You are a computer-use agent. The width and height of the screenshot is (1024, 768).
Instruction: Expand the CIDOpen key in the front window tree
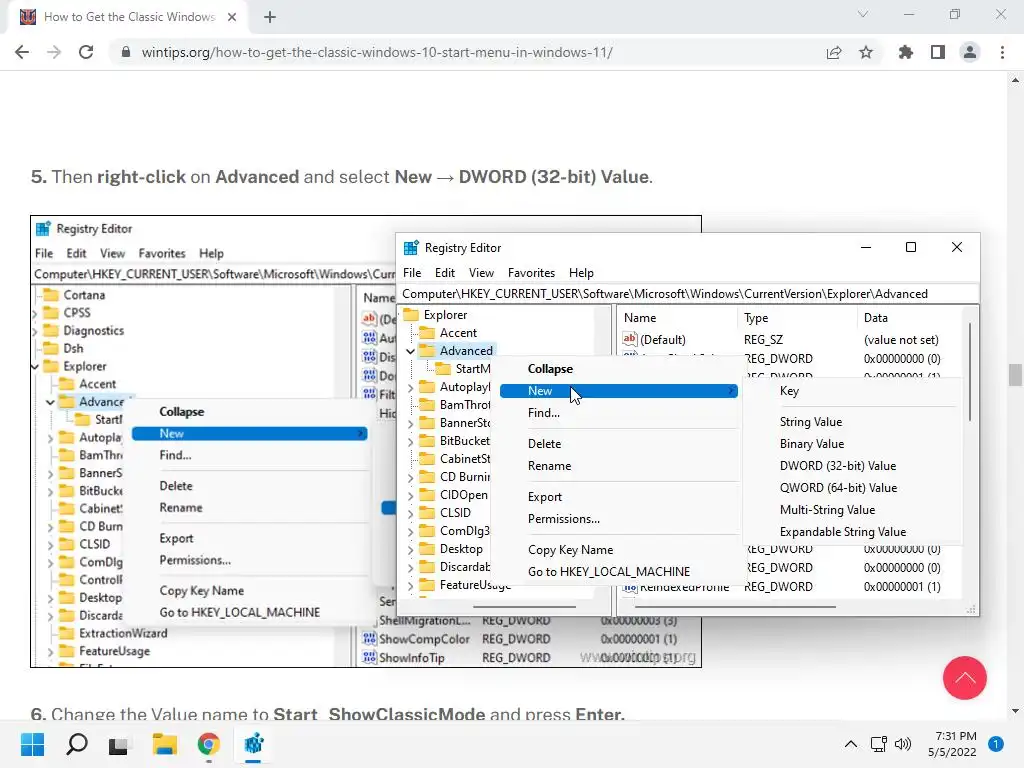(x=410, y=495)
